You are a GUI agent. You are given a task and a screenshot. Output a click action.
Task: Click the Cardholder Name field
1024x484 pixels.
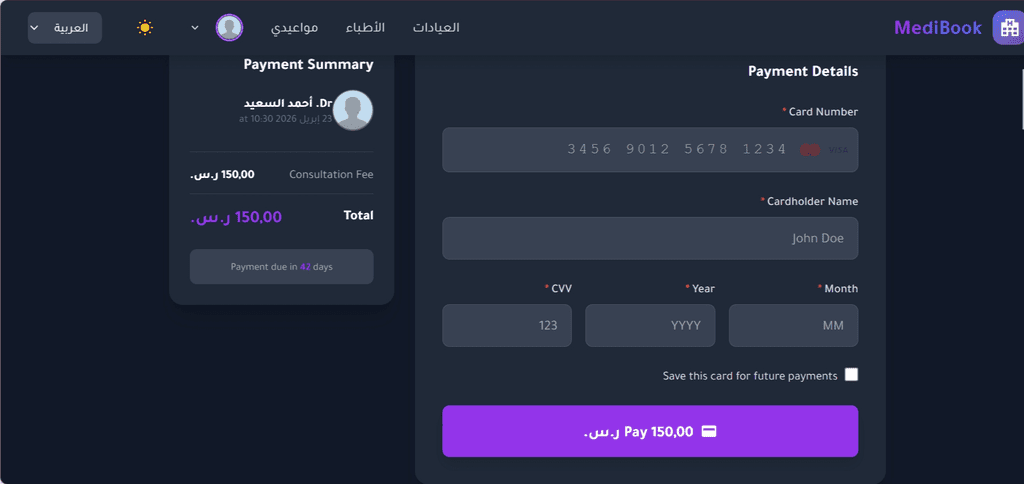tap(650, 238)
